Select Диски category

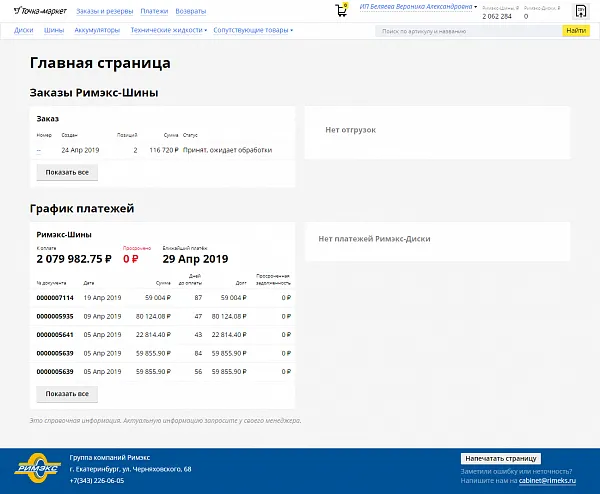pyautogui.click(x=24, y=30)
